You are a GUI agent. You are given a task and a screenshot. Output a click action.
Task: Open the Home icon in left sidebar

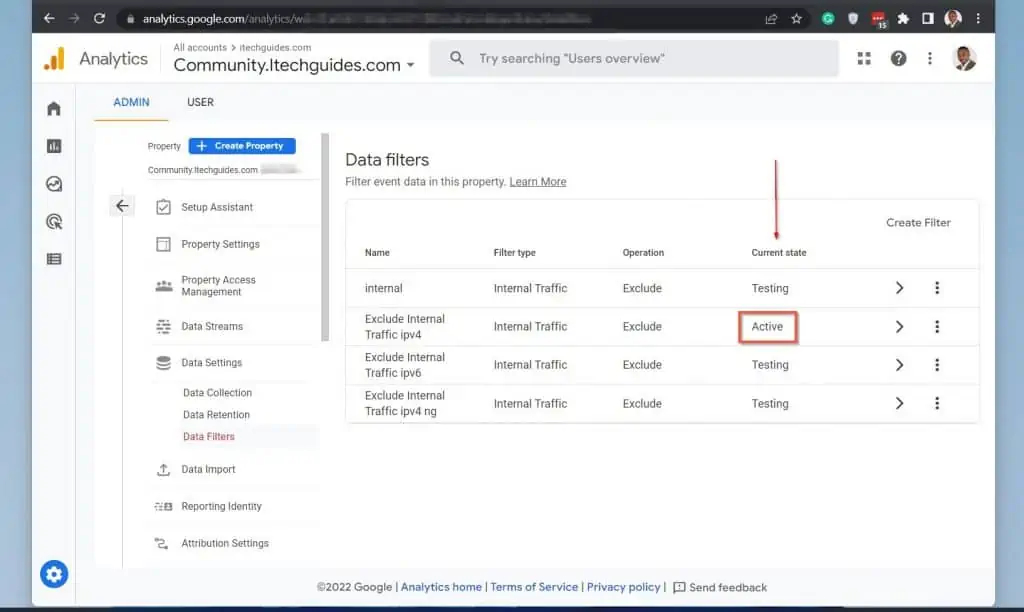[x=54, y=109]
